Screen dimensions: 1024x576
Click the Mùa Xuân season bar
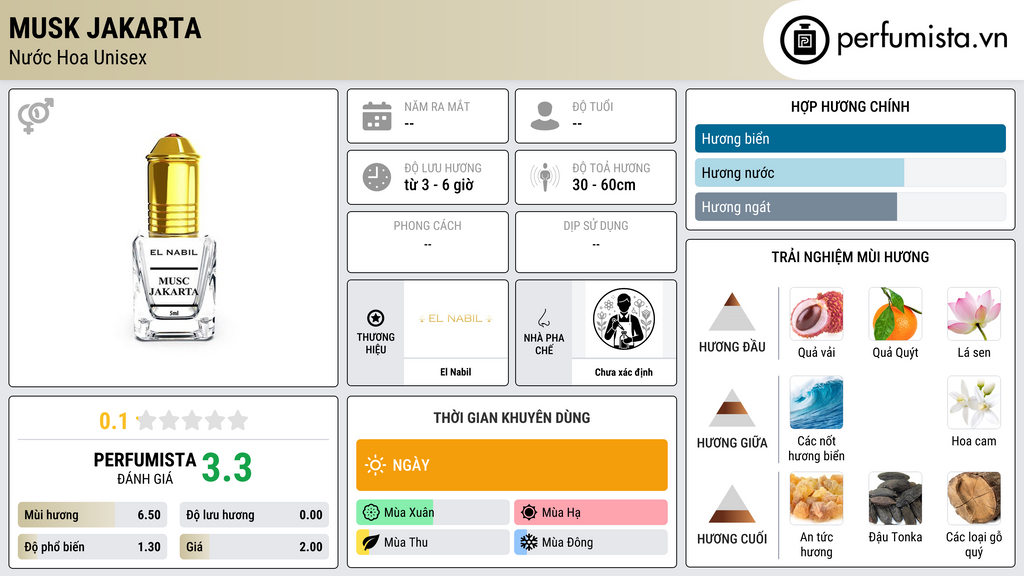click(x=432, y=513)
